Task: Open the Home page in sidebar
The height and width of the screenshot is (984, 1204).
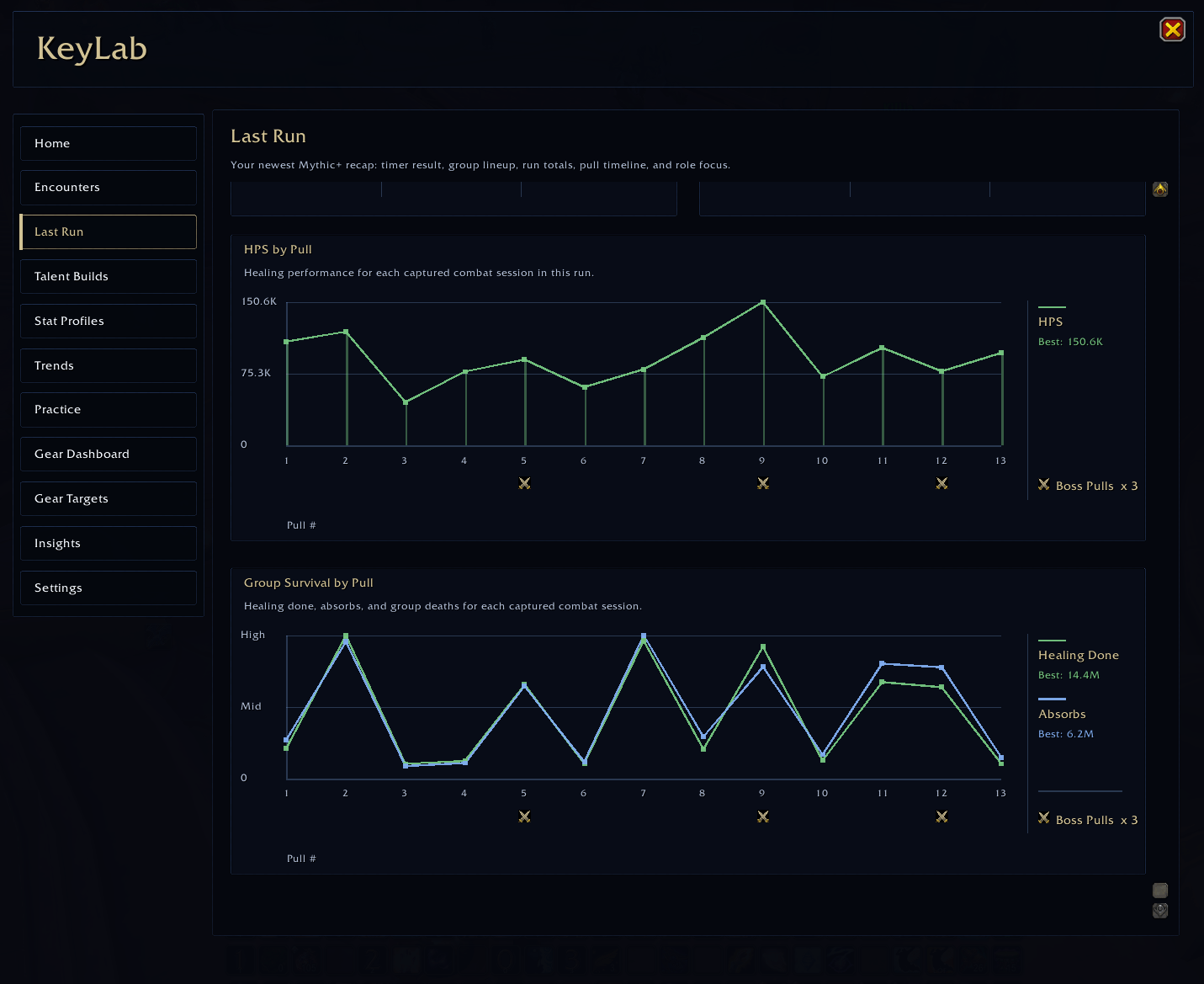Action: click(x=109, y=143)
